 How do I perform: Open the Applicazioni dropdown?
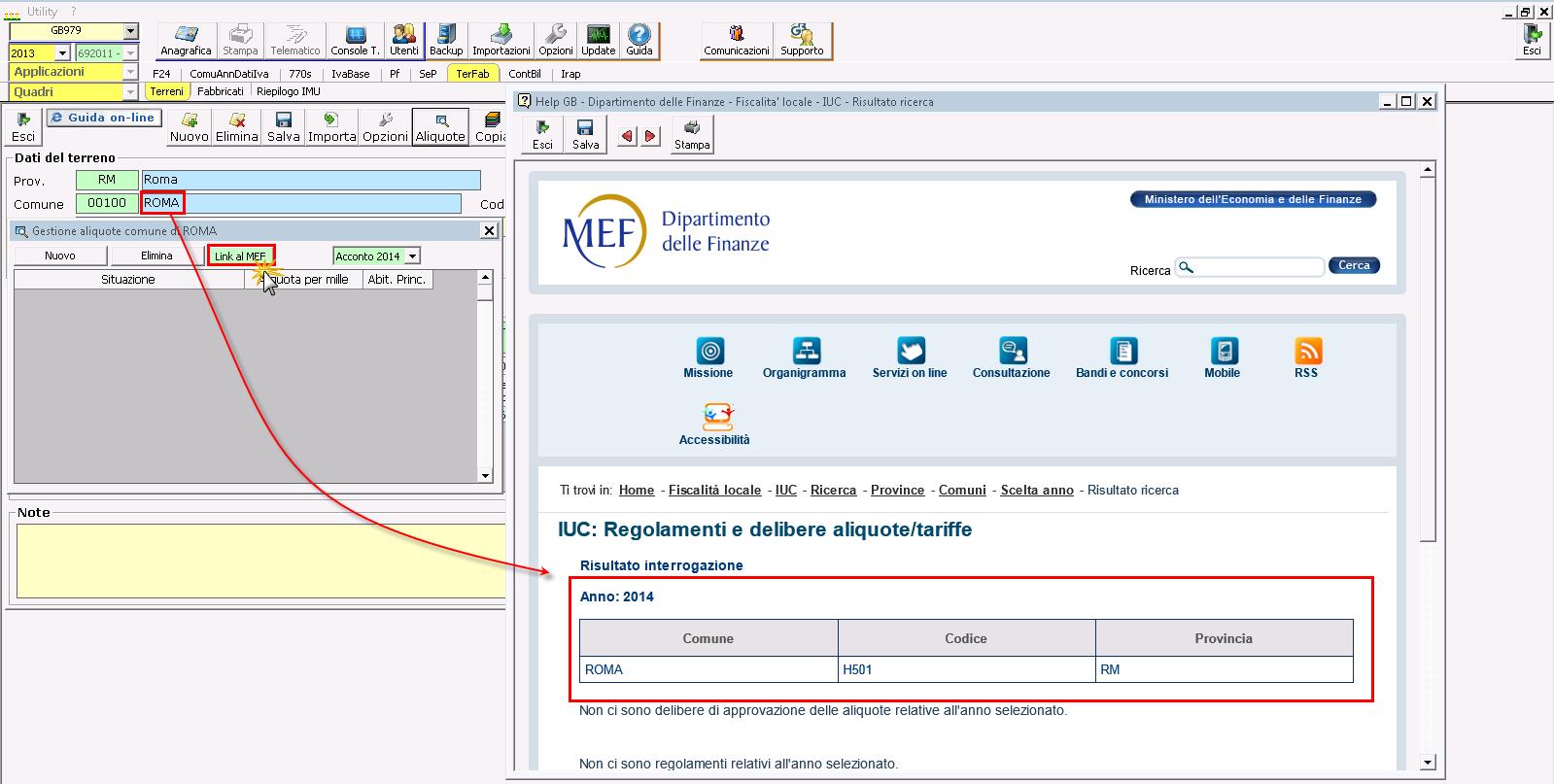(x=130, y=72)
